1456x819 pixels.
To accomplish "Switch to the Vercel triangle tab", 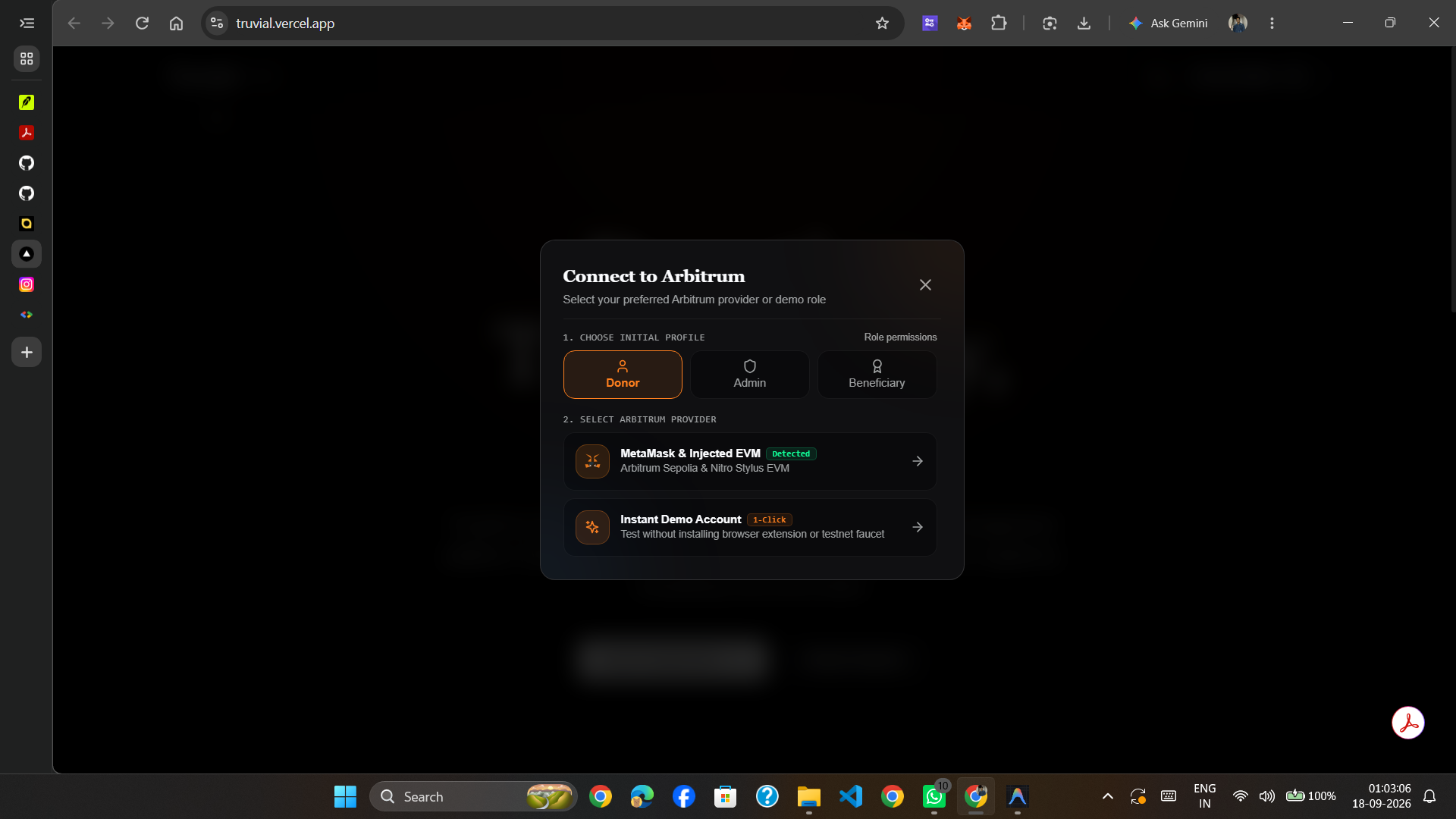I will tap(27, 254).
